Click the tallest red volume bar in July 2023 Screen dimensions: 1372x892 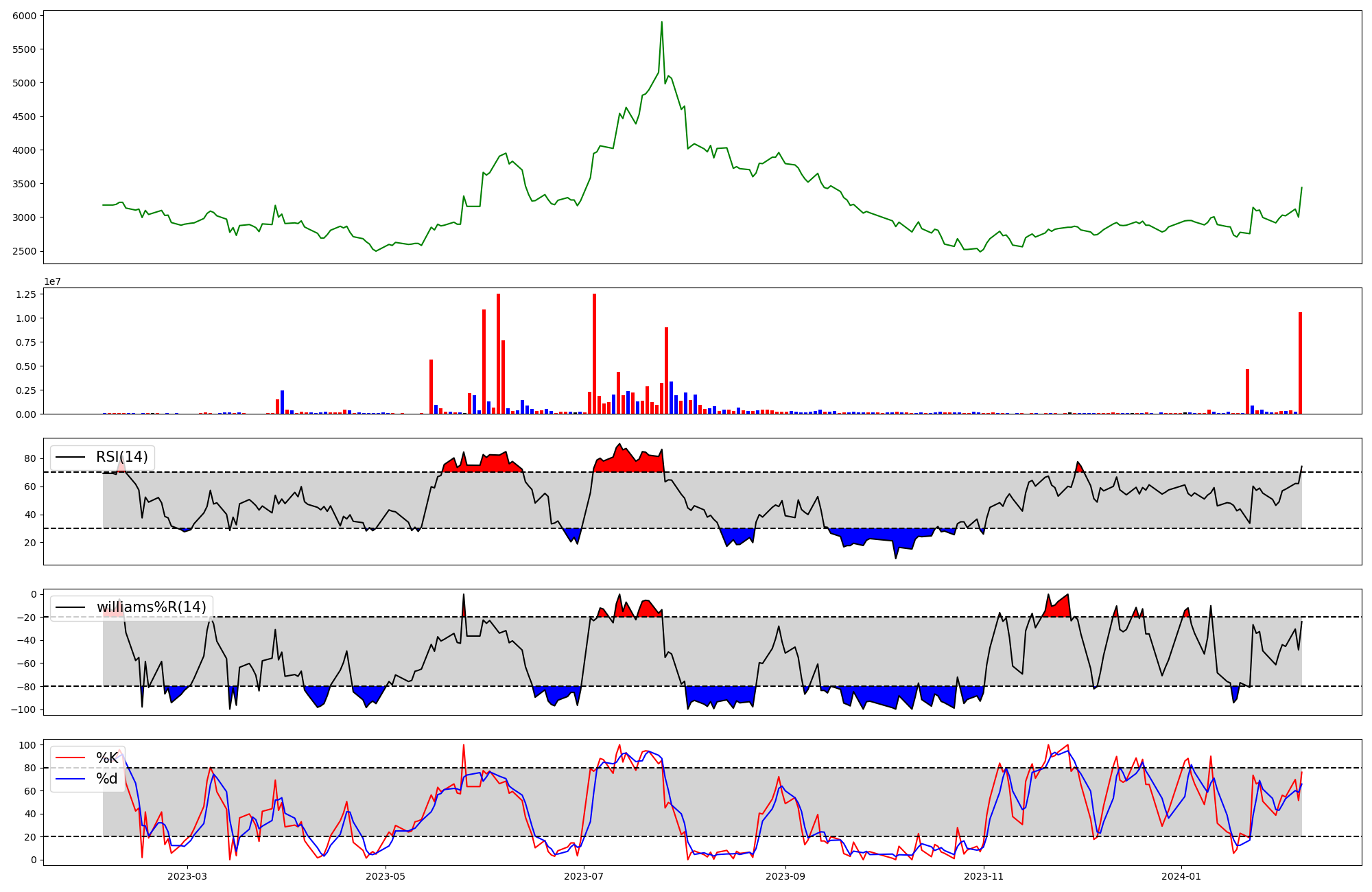pos(594,353)
